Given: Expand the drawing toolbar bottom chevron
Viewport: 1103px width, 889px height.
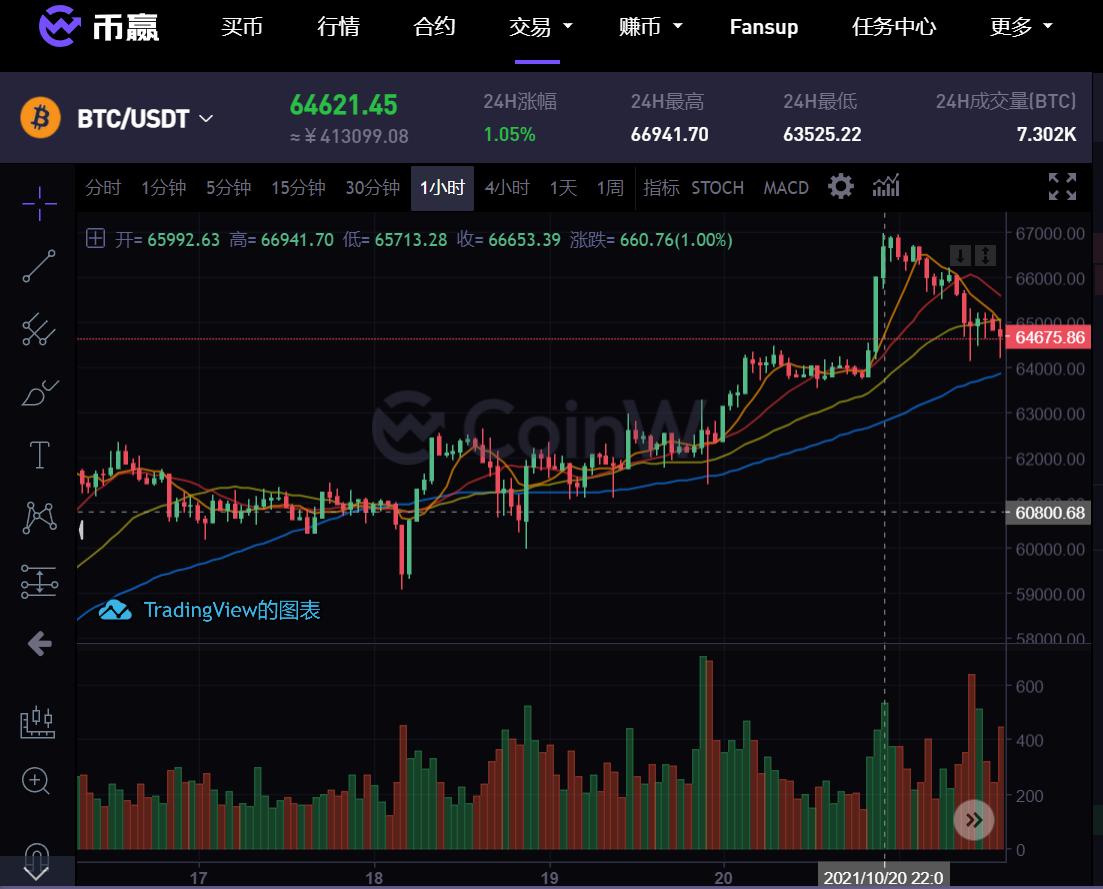Looking at the screenshot, I should click(x=36, y=874).
